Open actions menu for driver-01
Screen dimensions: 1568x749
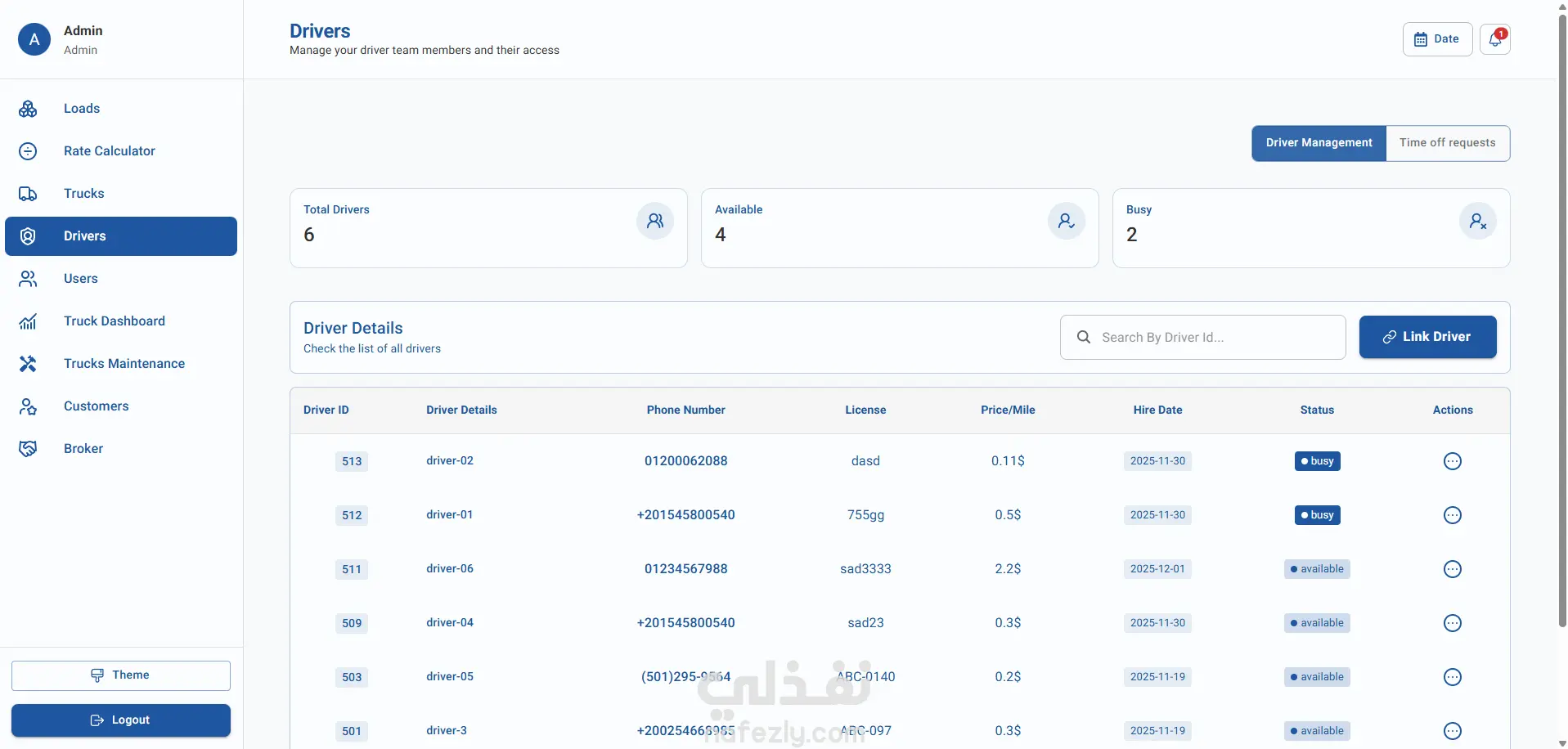[1453, 515]
